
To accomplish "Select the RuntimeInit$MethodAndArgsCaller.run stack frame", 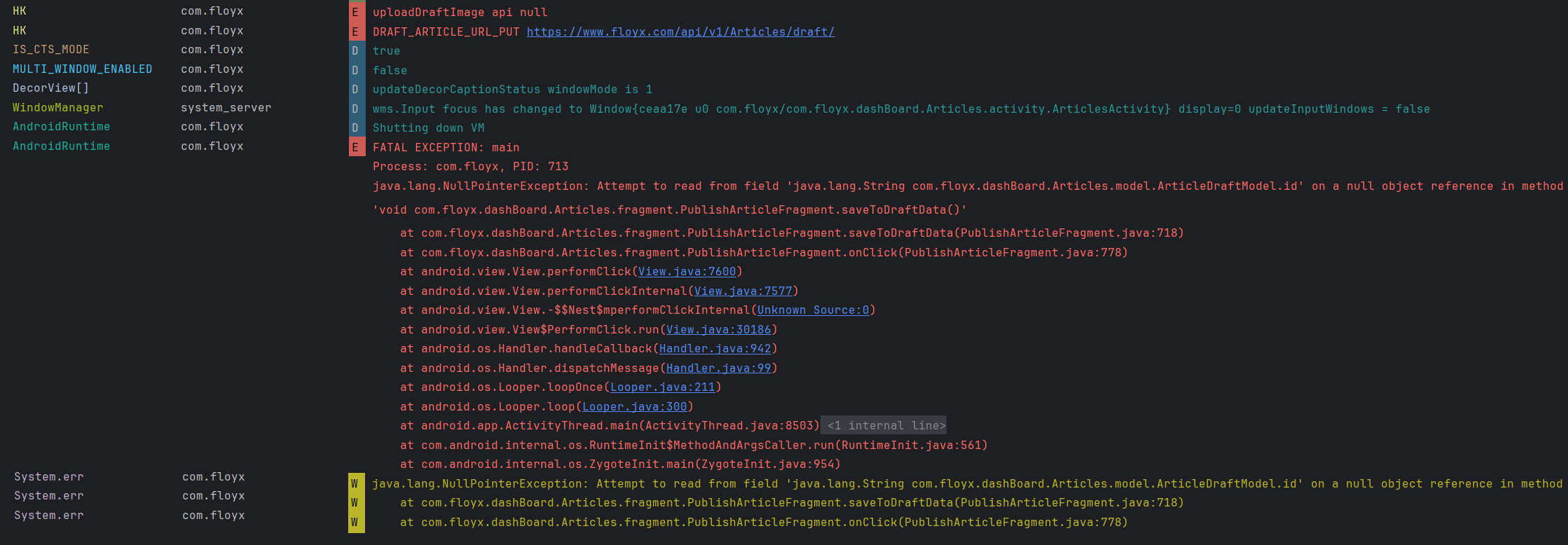I will pyautogui.click(x=694, y=446).
